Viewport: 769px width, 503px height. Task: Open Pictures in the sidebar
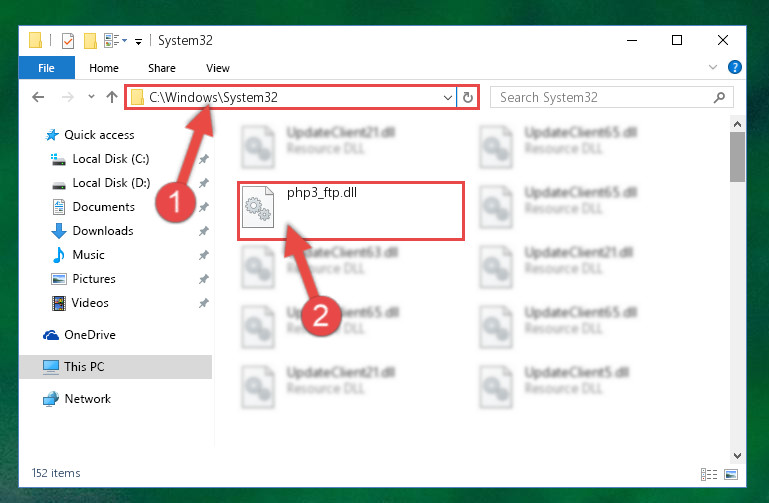tap(94, 278)
